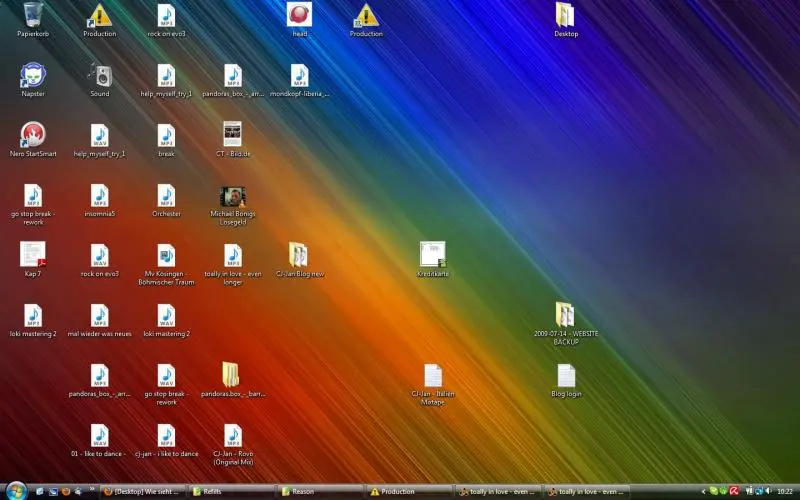Open the Sound shortcut icon
Viewport: 800px width, 500px height.
click(99, 75)
